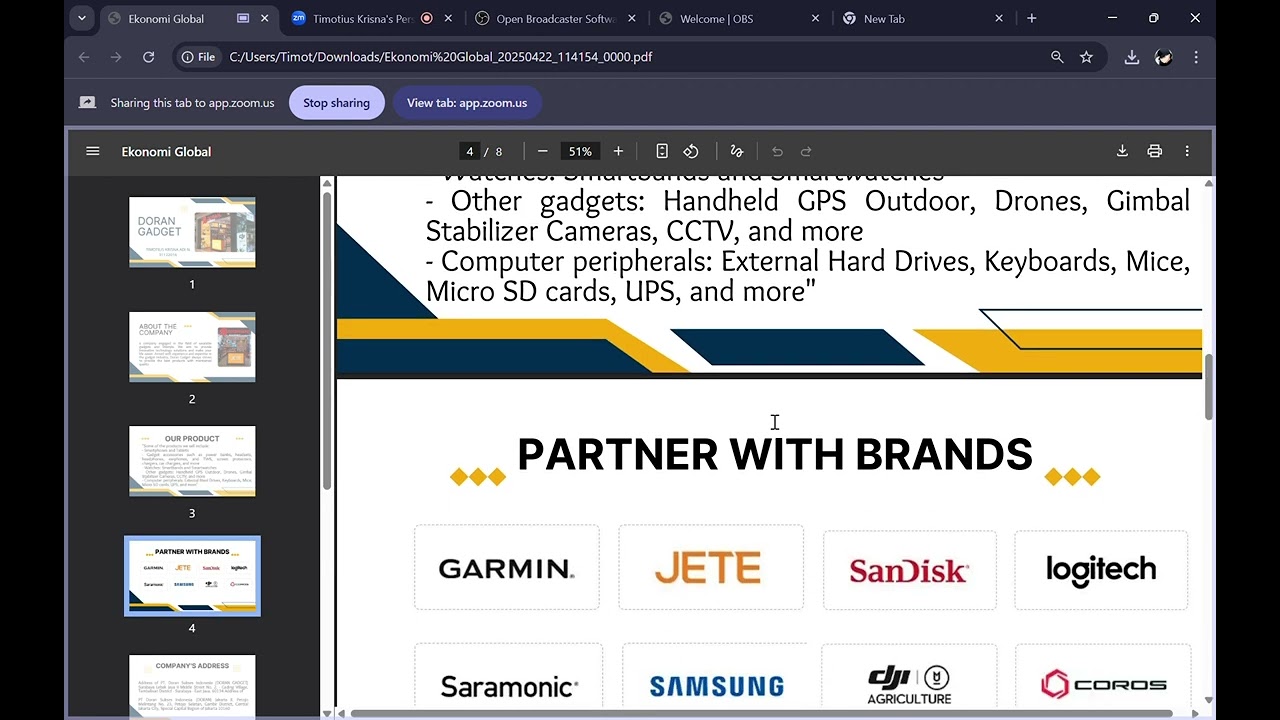
Task: Click the File site info chip
Action: coord(198,57)
